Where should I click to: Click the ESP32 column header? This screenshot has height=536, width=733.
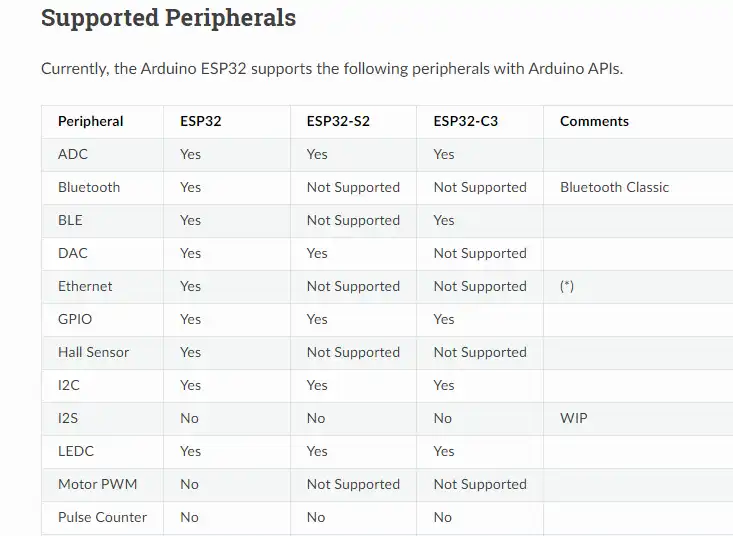[x=201, y=121]
